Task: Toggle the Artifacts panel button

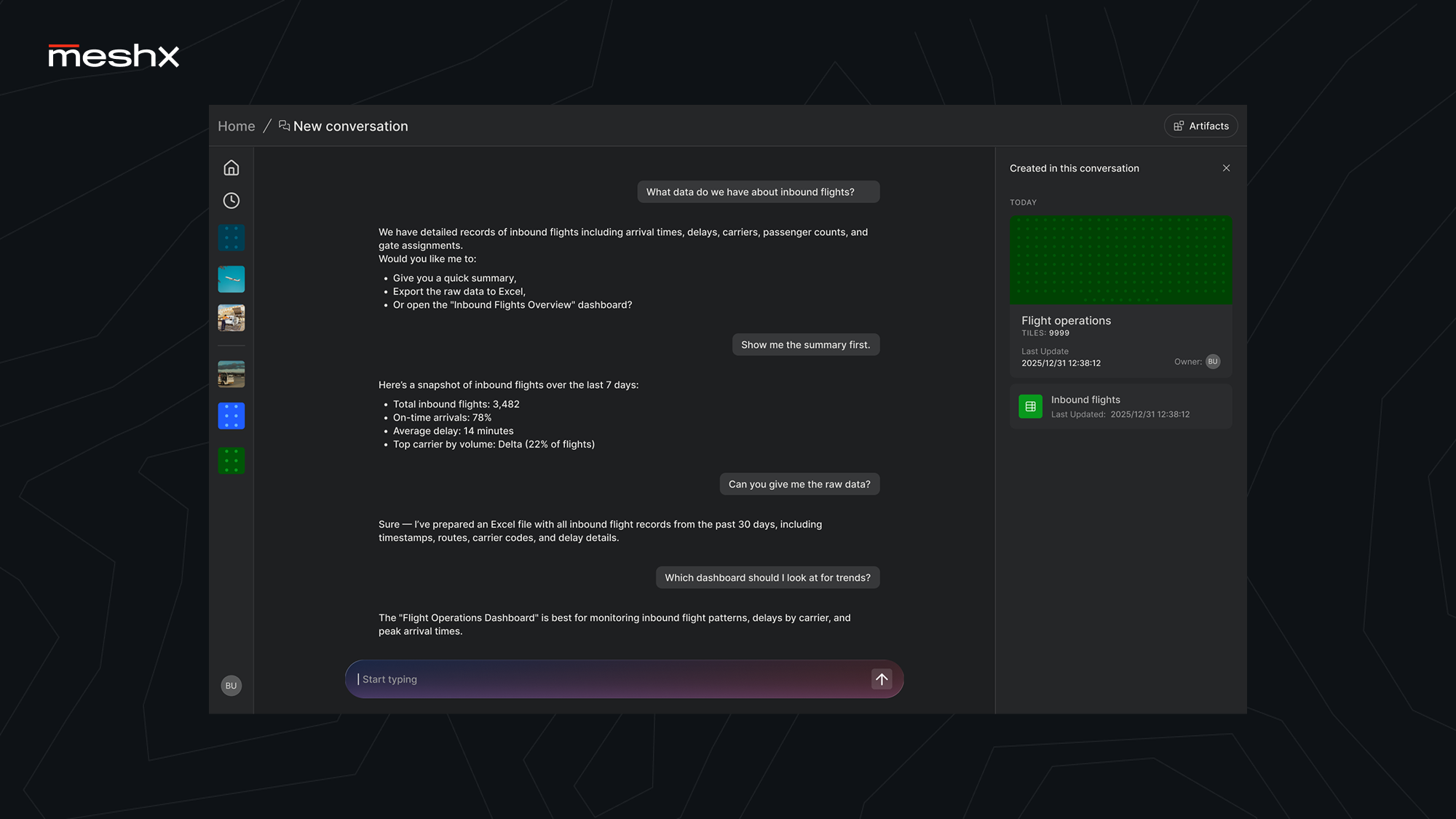Action: coord(1200,126)
